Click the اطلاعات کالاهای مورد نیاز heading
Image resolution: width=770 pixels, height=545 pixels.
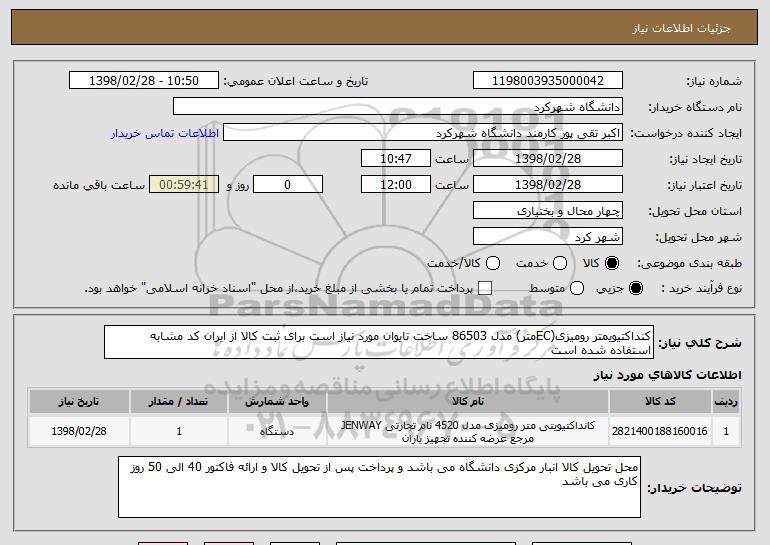667,375
